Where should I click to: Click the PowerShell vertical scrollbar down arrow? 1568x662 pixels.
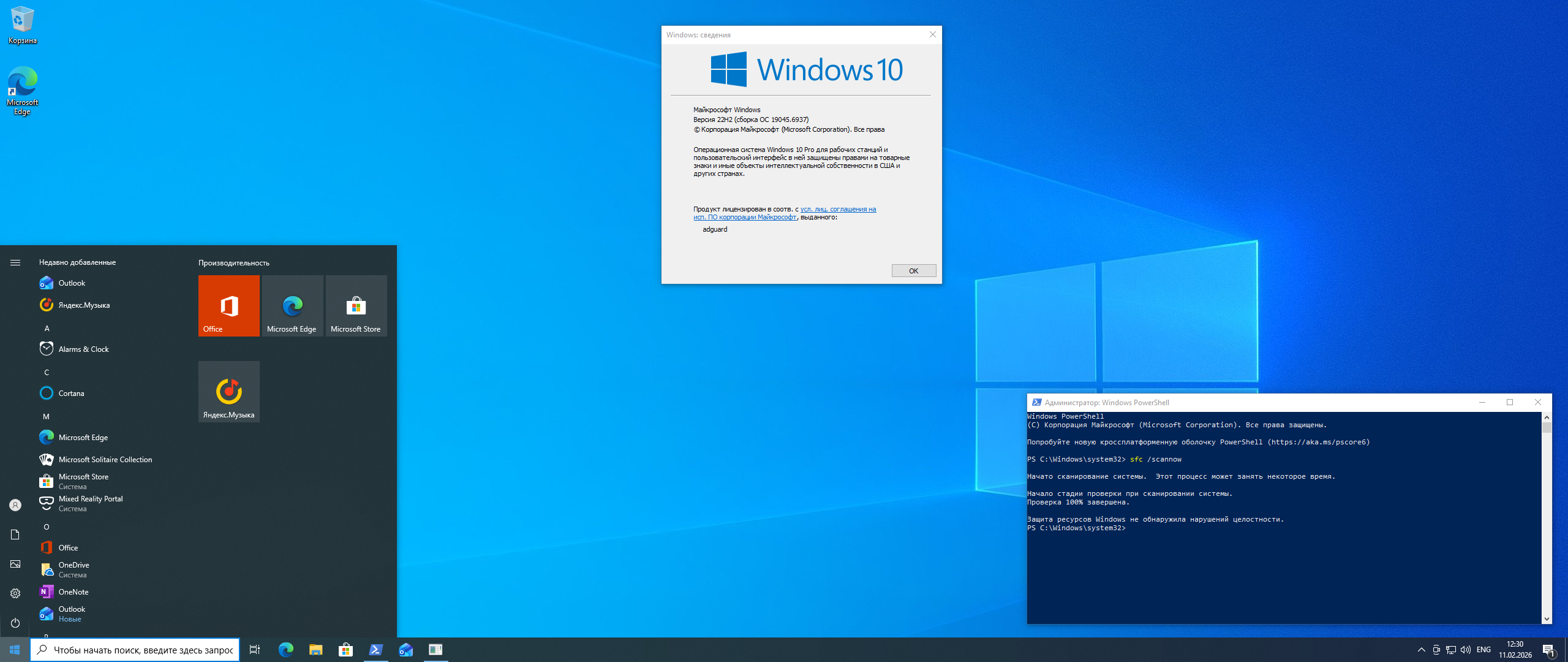click(1547, 619)
